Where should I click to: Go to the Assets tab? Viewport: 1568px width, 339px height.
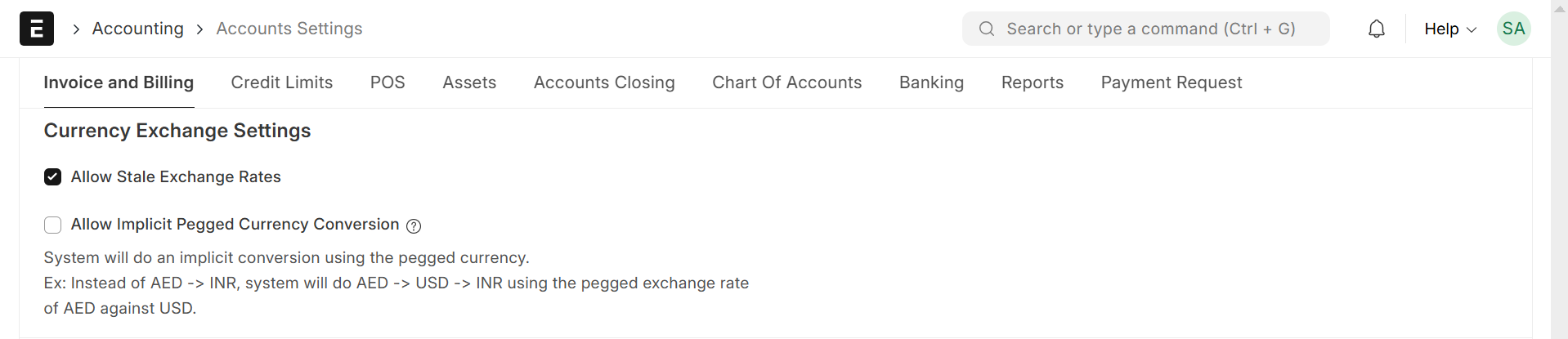tap(469, 83)
